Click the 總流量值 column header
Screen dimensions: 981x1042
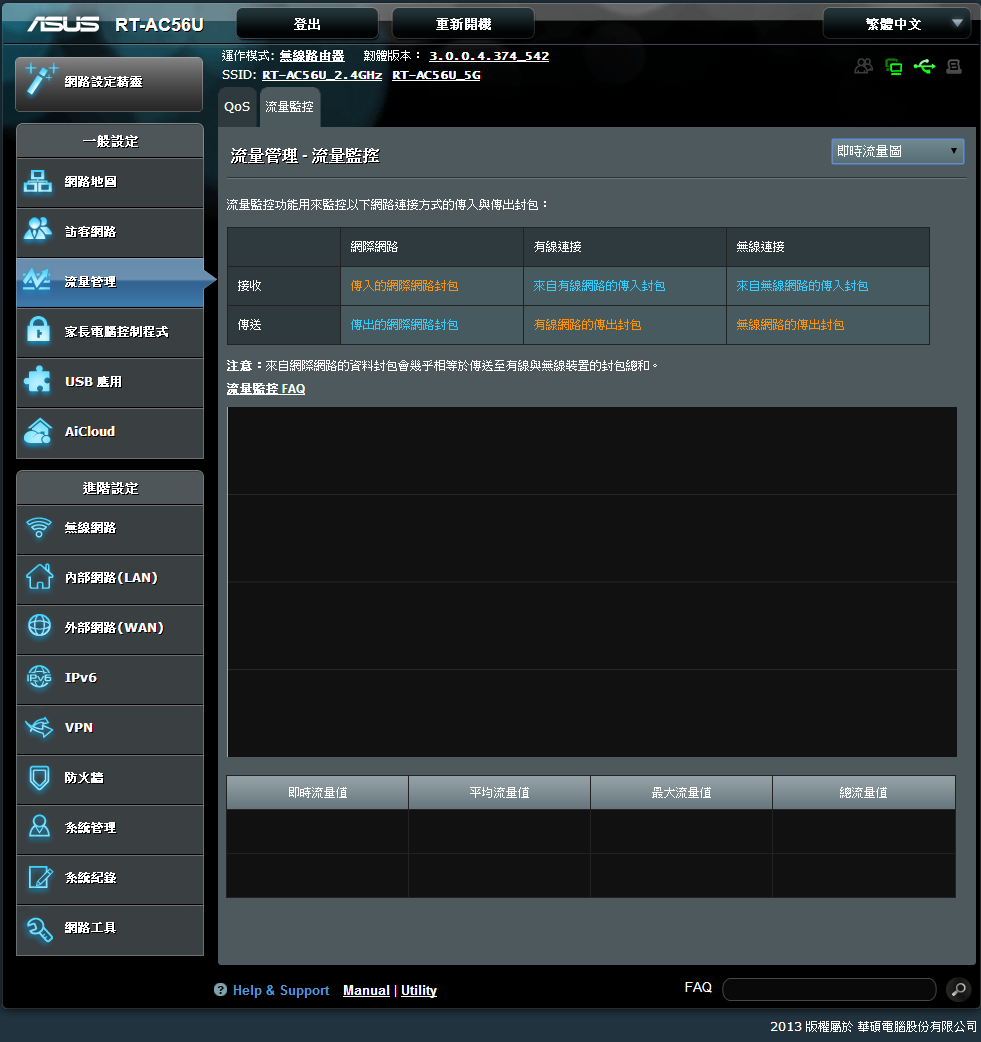[x=863, y=792]
